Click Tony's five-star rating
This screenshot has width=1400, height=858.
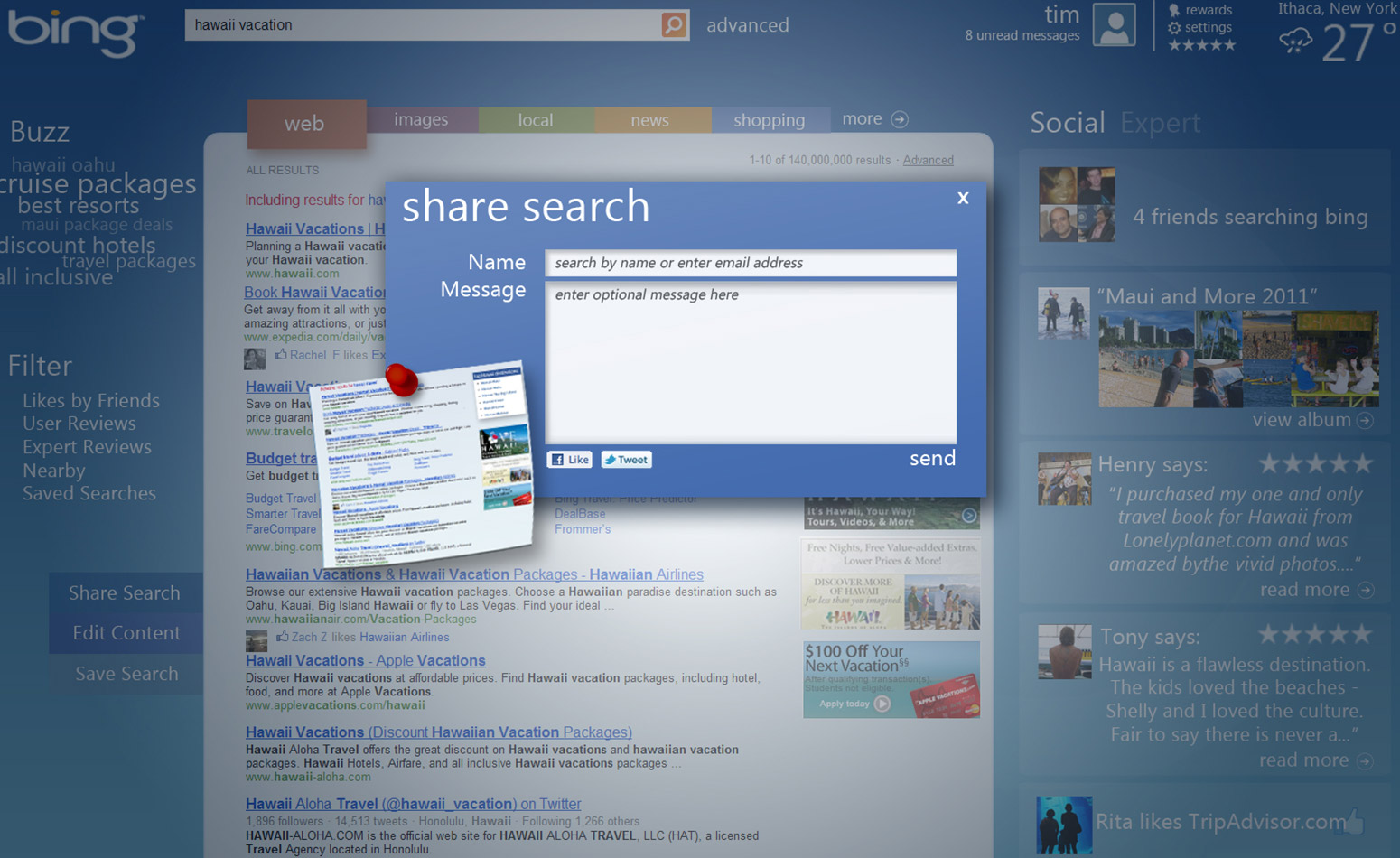click(x=1315, y=635)
